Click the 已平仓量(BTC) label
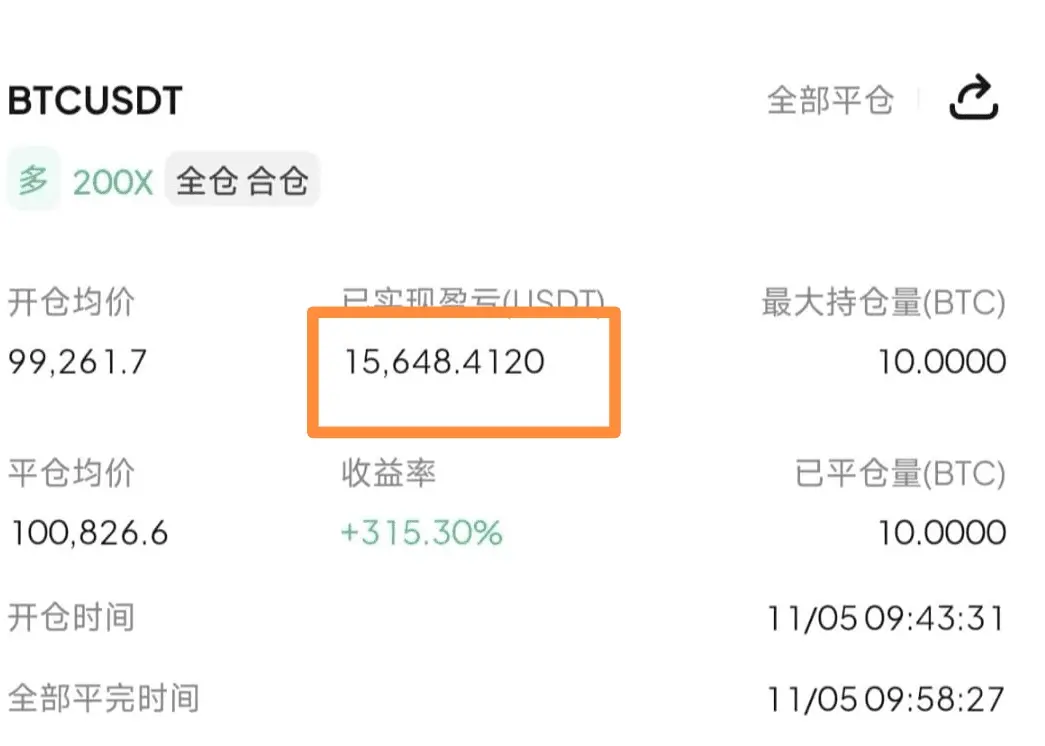This screenshot has height=746, width=1045. [x=900, y=473]
